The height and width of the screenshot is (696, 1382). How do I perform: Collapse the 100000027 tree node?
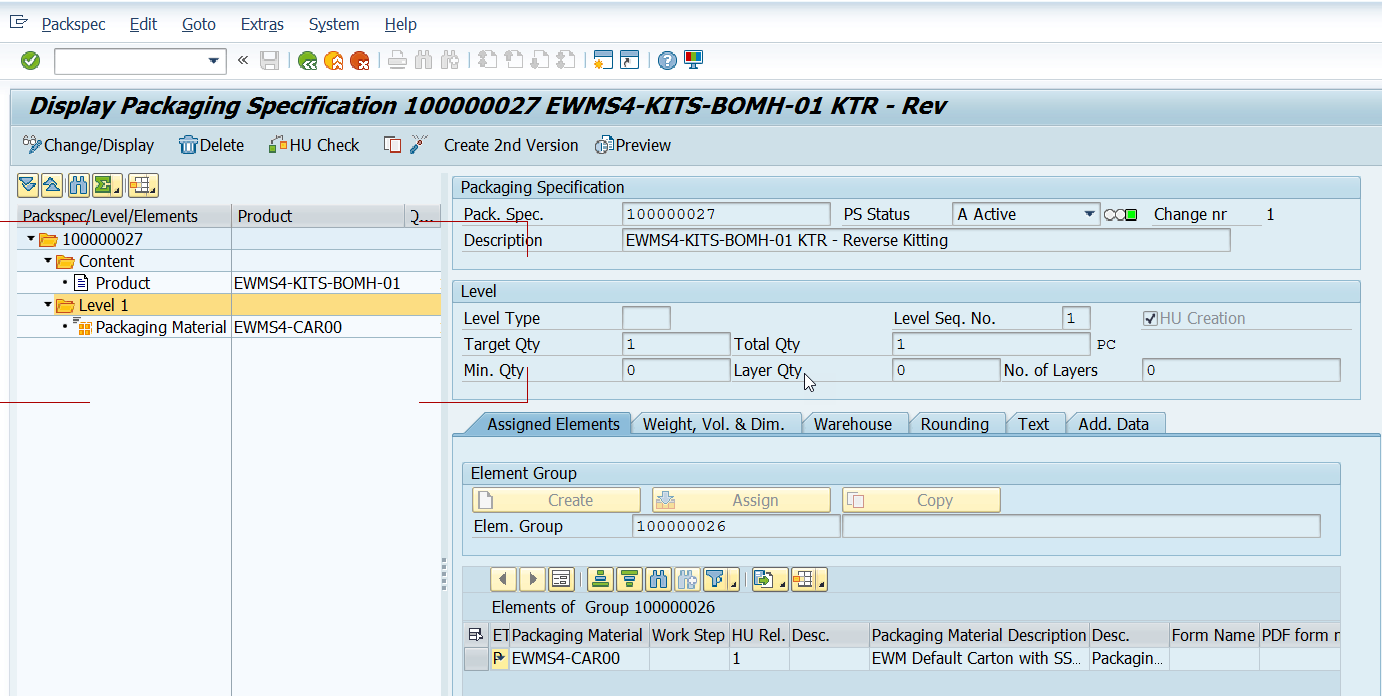point(31,239)
